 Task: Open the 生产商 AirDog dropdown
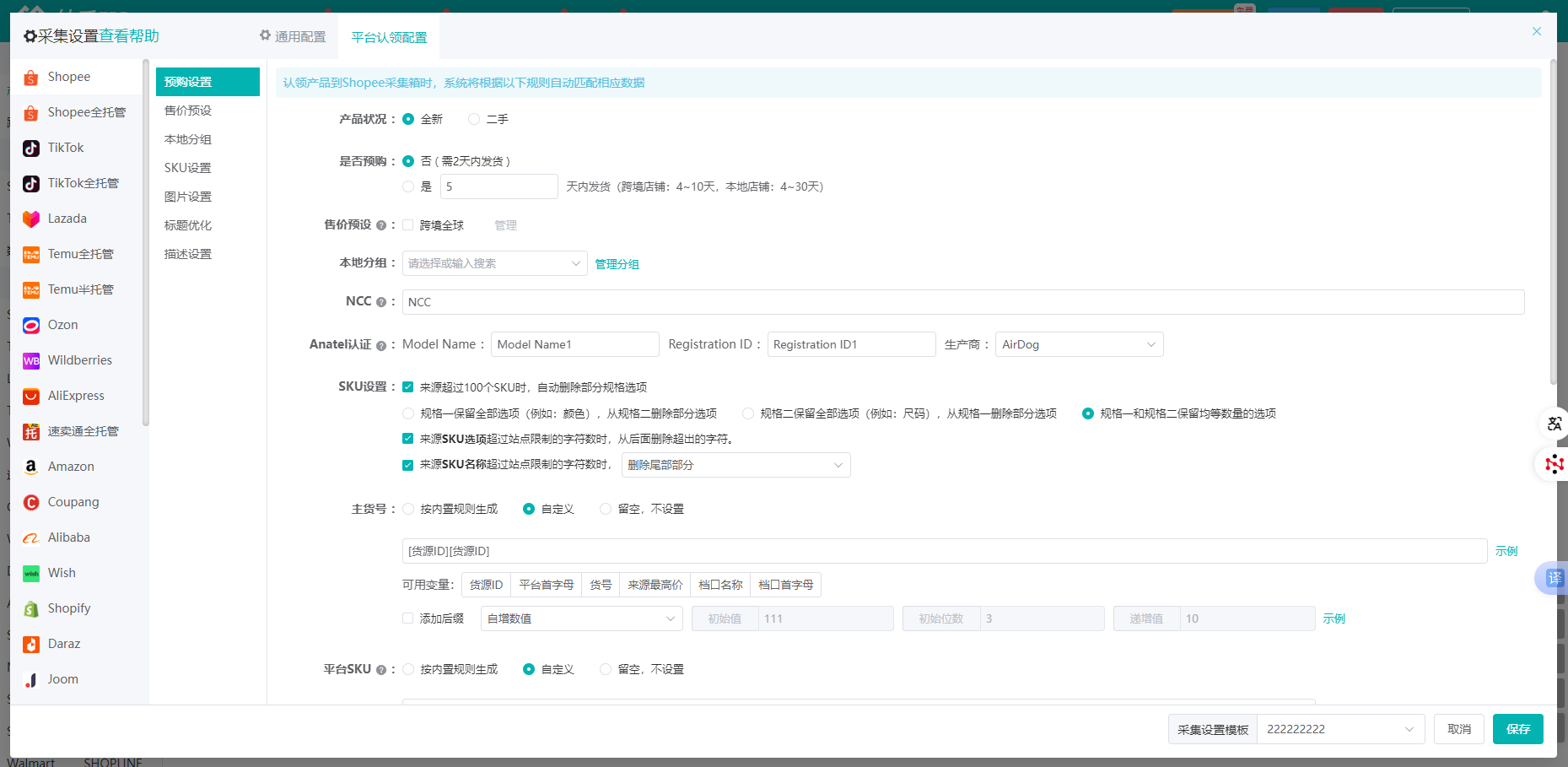1078,344
